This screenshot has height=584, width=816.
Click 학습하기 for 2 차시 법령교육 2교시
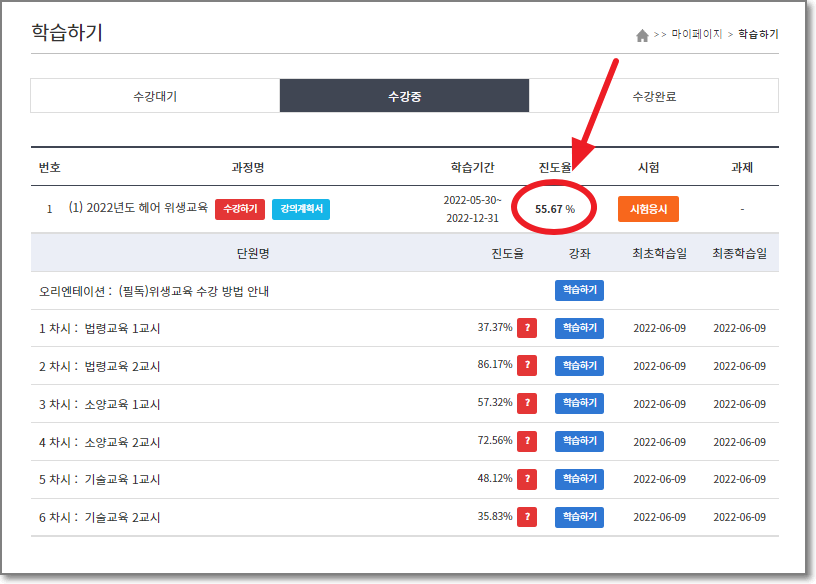pos(579,365)
